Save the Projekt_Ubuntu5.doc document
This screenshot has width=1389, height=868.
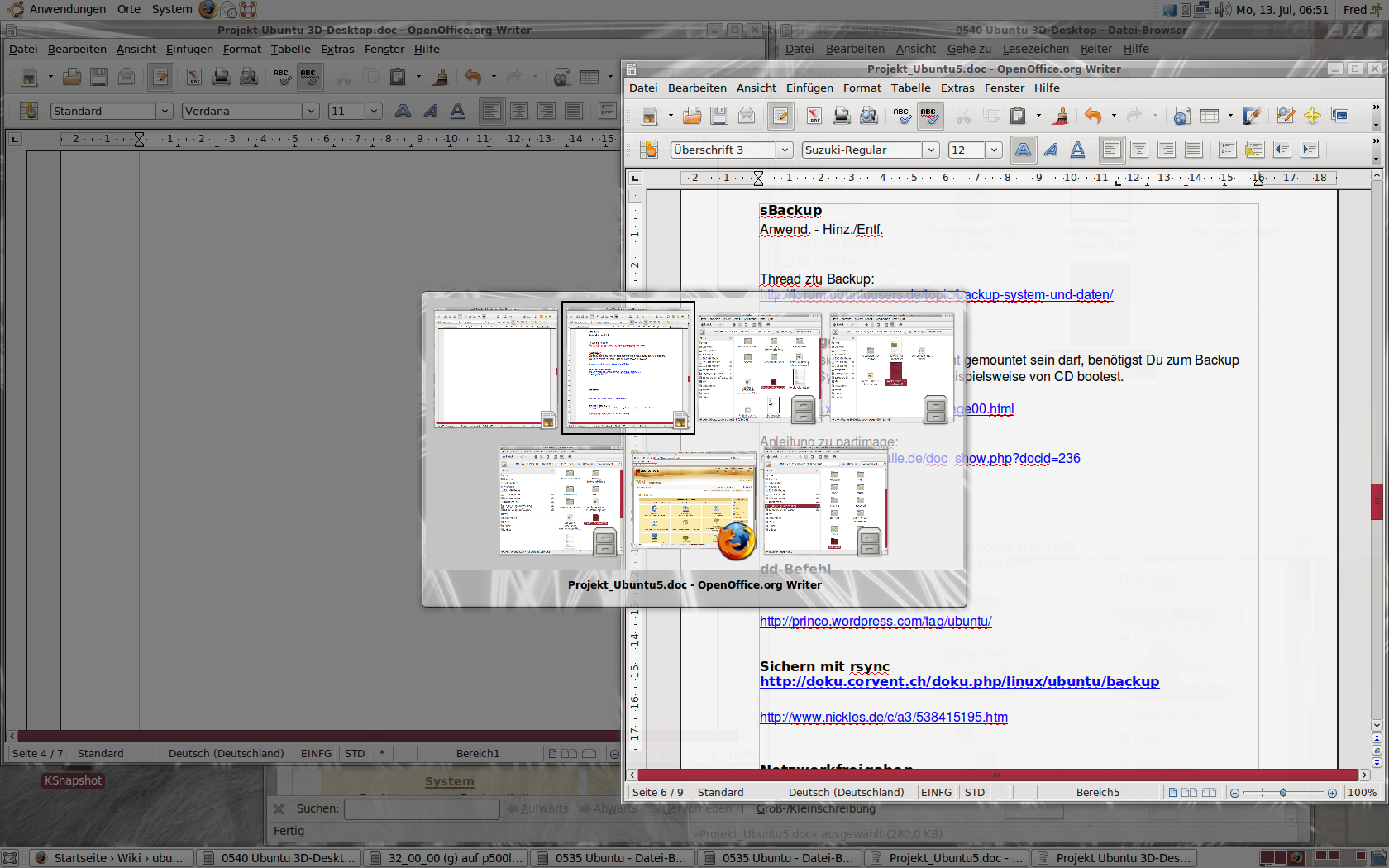click(x=719, y=116)
